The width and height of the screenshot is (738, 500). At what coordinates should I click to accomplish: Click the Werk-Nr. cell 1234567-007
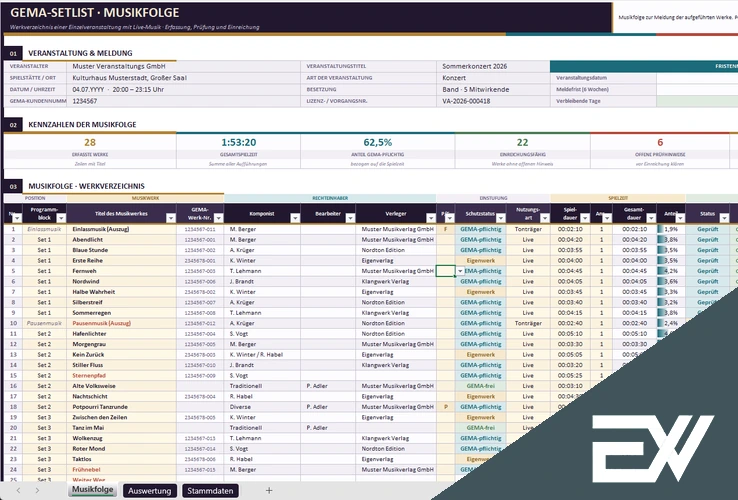[x=200, y=302]
